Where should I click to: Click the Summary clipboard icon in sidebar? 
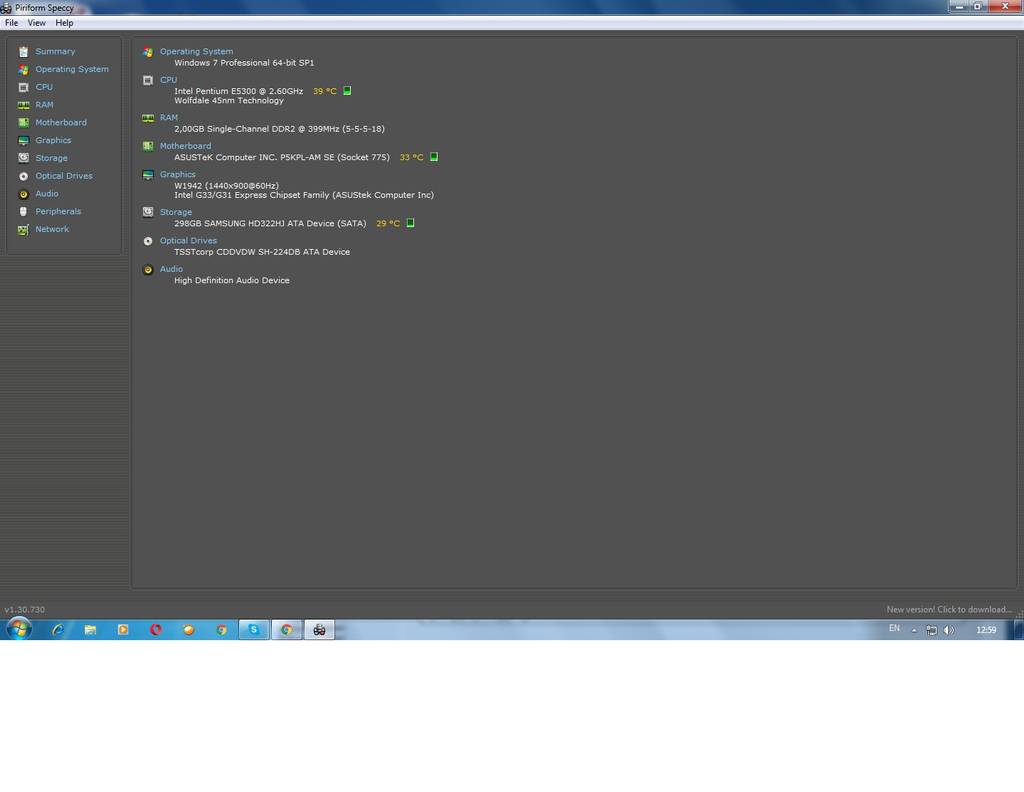[x=24, y=52]
